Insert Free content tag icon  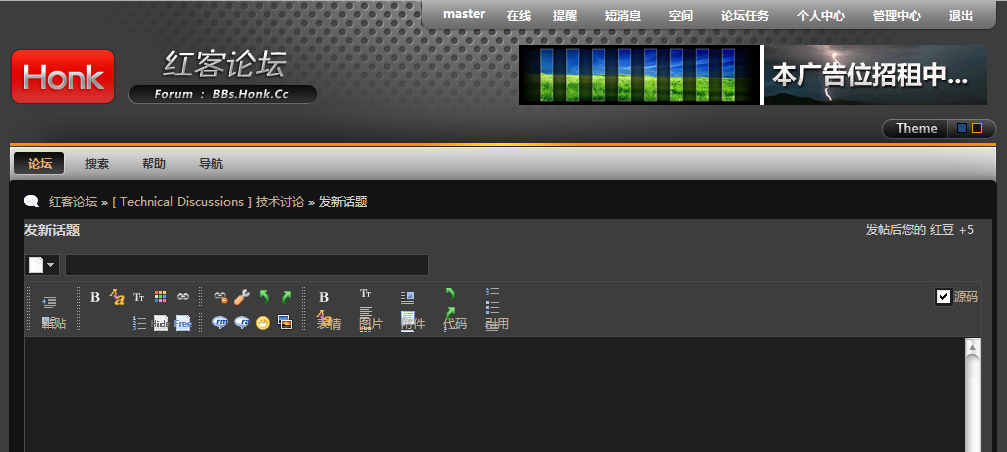(183, 323)
